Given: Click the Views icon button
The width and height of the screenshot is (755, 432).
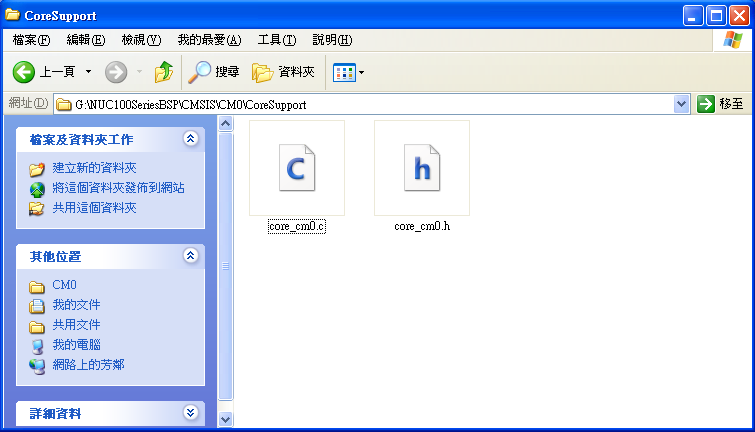Looking at the screenshot, I should (344, 73).
